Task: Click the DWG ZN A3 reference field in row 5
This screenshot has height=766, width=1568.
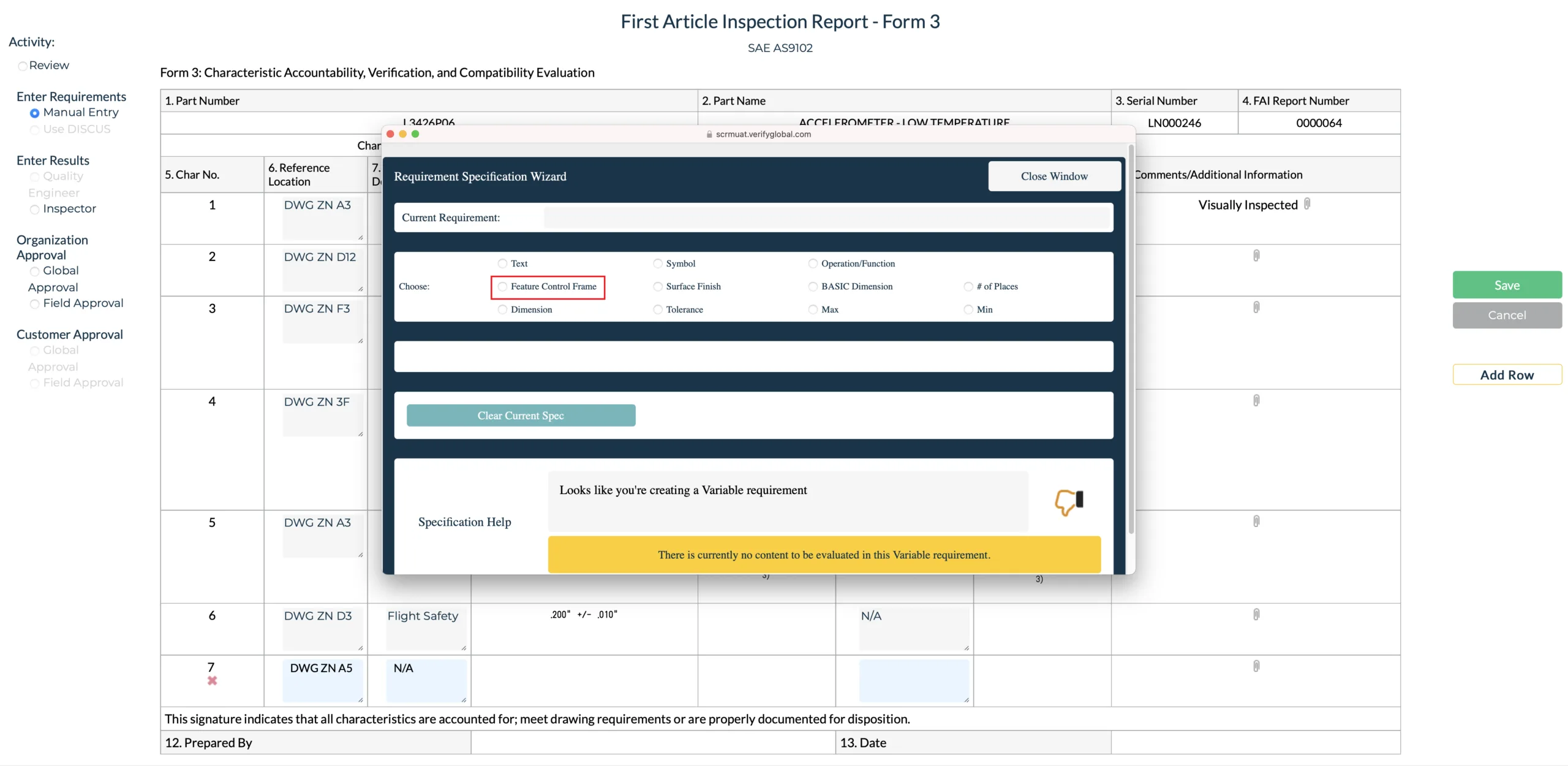Action: [323, 536]
